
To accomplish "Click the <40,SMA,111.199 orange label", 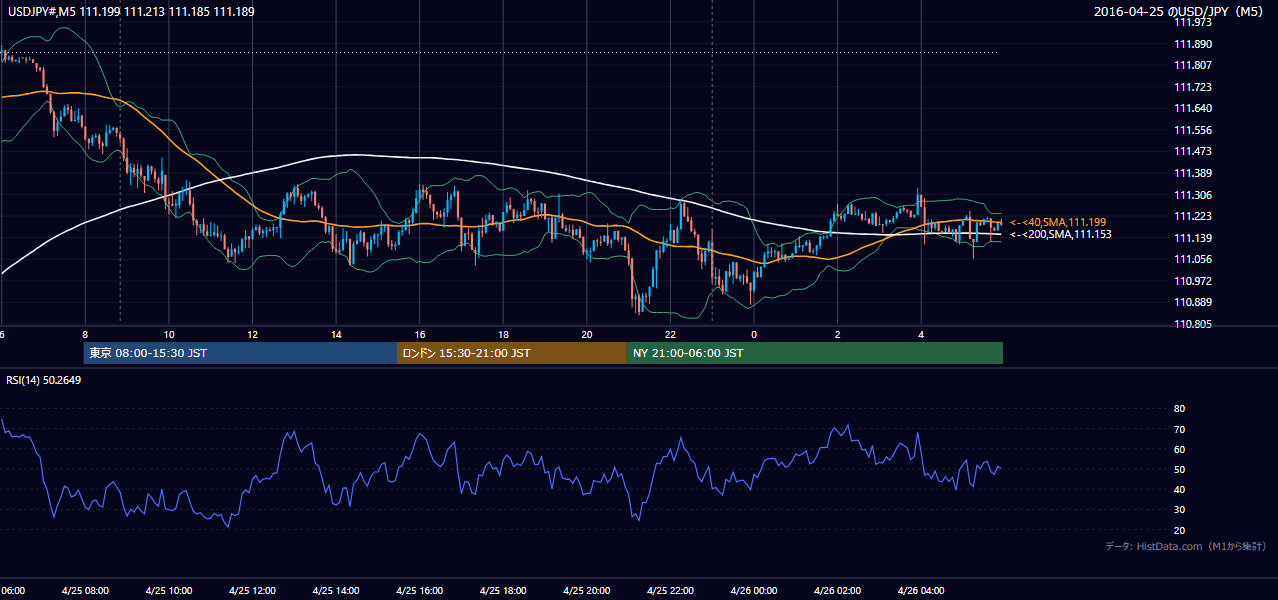I will tap(1058, 222).
